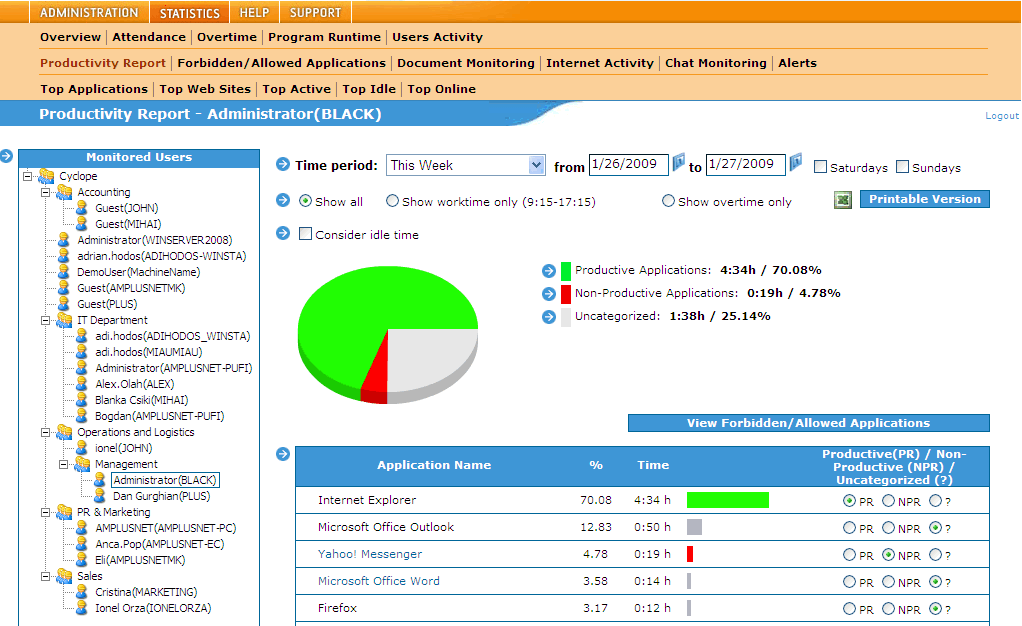1022x626 pixels.
Task: Collapse the IT Department tree node
Action: (46, 321)
